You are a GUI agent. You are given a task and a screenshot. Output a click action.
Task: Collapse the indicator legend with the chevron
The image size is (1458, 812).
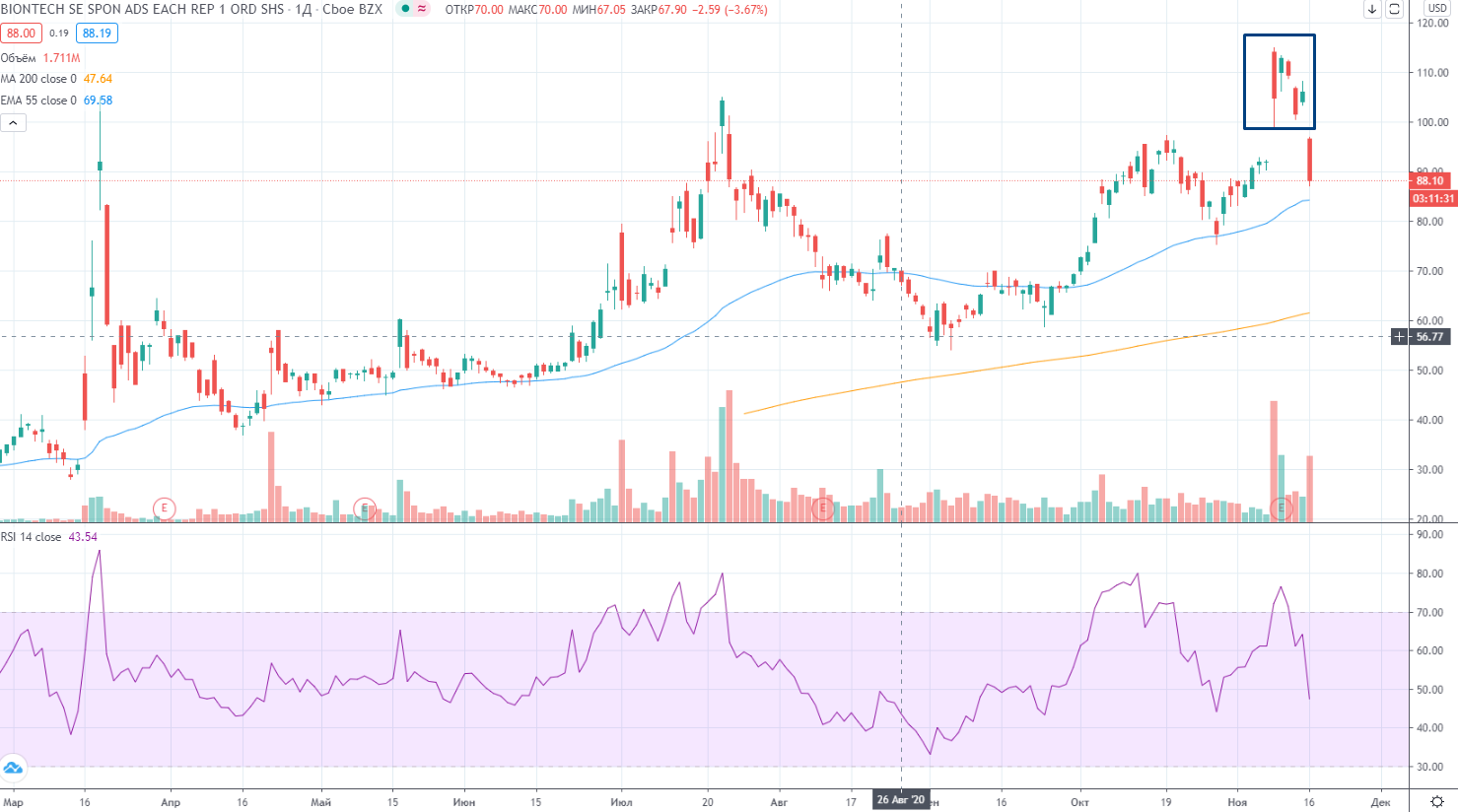[13, 123]
